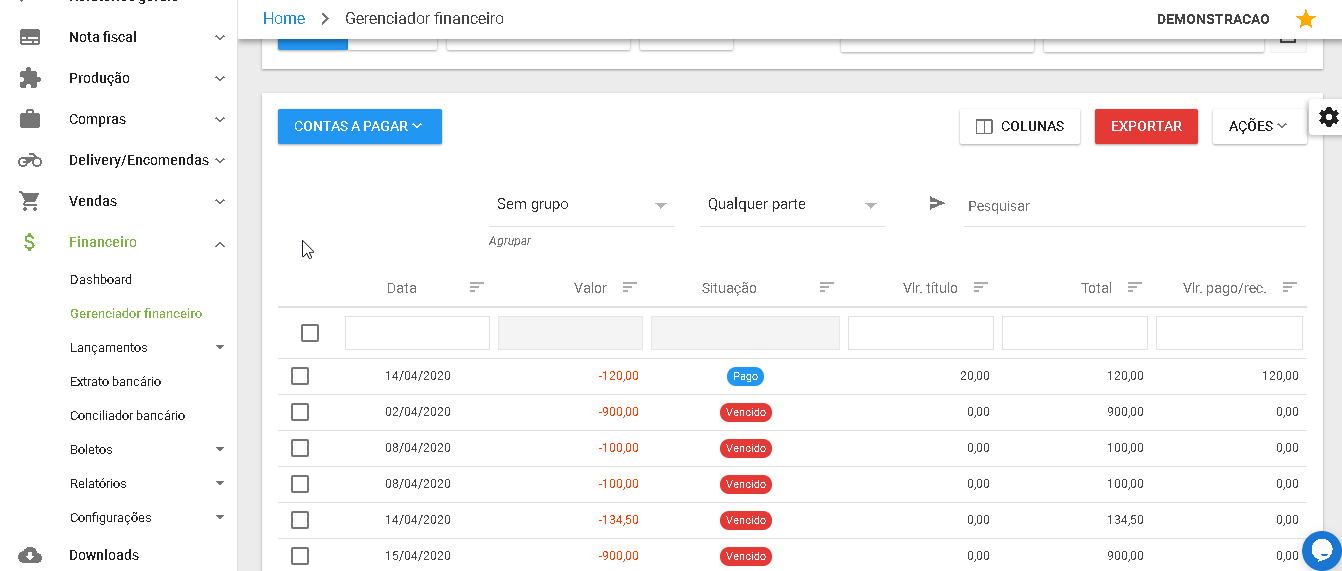Viewport: 1342px width, 571px height.
Task: Open the Dashboard menu item
Action: point(101,280)
